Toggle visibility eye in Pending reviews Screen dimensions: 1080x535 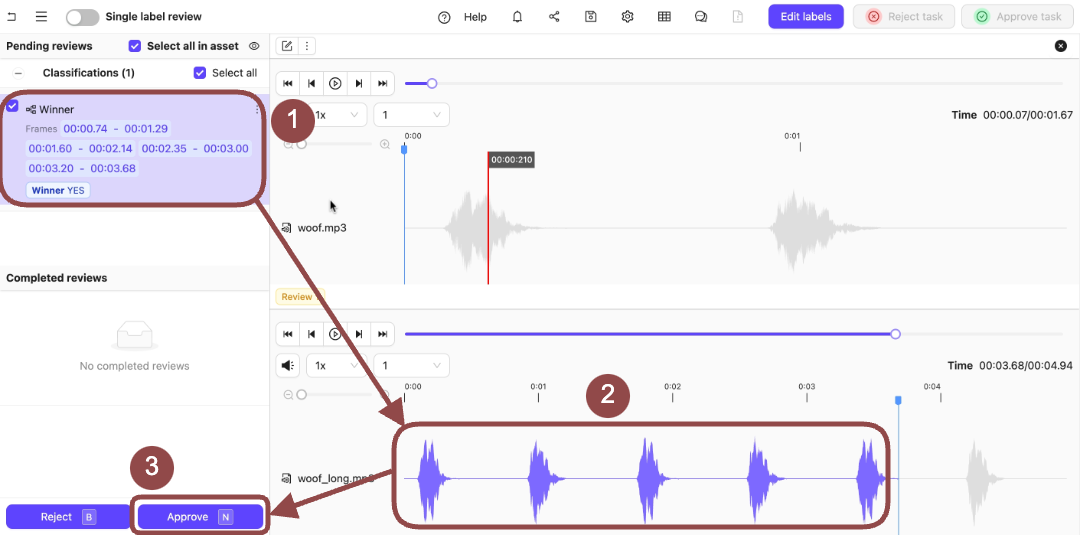(x=254, y=46)
